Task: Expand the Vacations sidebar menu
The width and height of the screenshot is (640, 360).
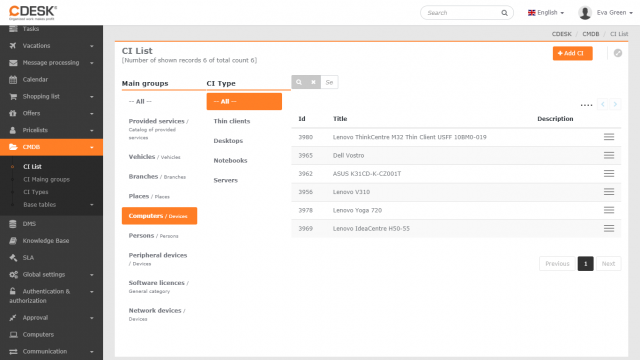Action: click(51, 46)
